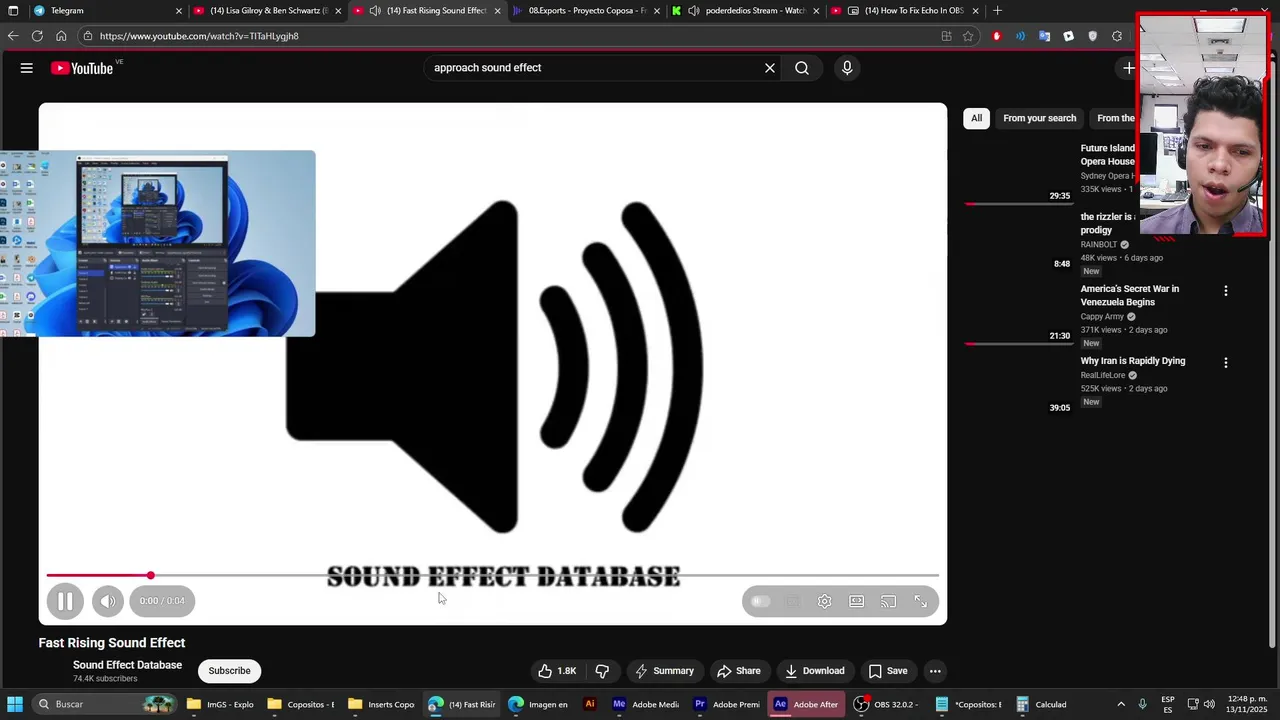Open options for 'Why Iran is Rapidly Dying'
The width and height of the screenshot is (1280, 720).
pos(1226,363)
